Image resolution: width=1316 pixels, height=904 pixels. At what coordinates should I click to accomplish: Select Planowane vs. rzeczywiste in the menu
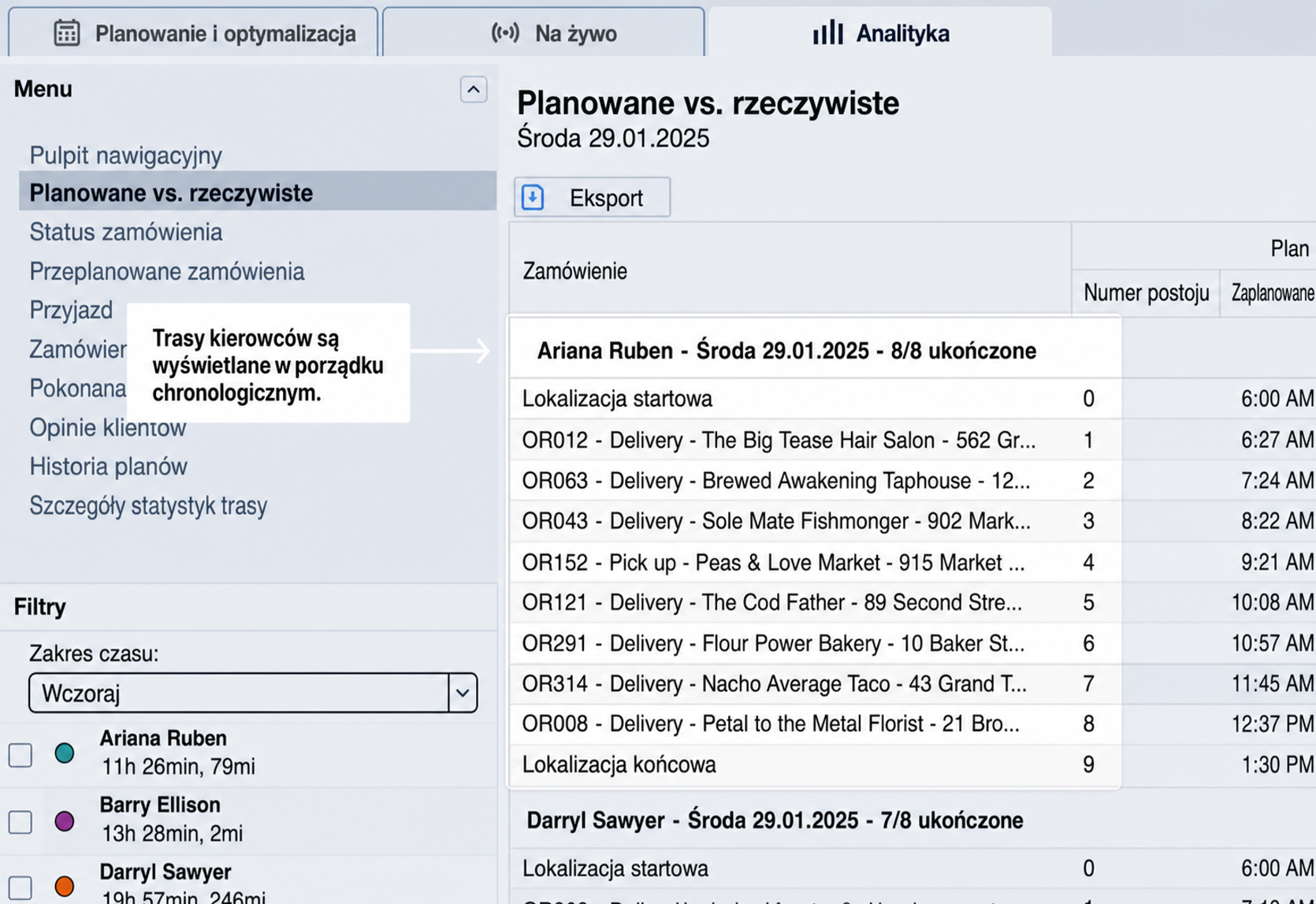pyautogui.click(x=258, y=192)
